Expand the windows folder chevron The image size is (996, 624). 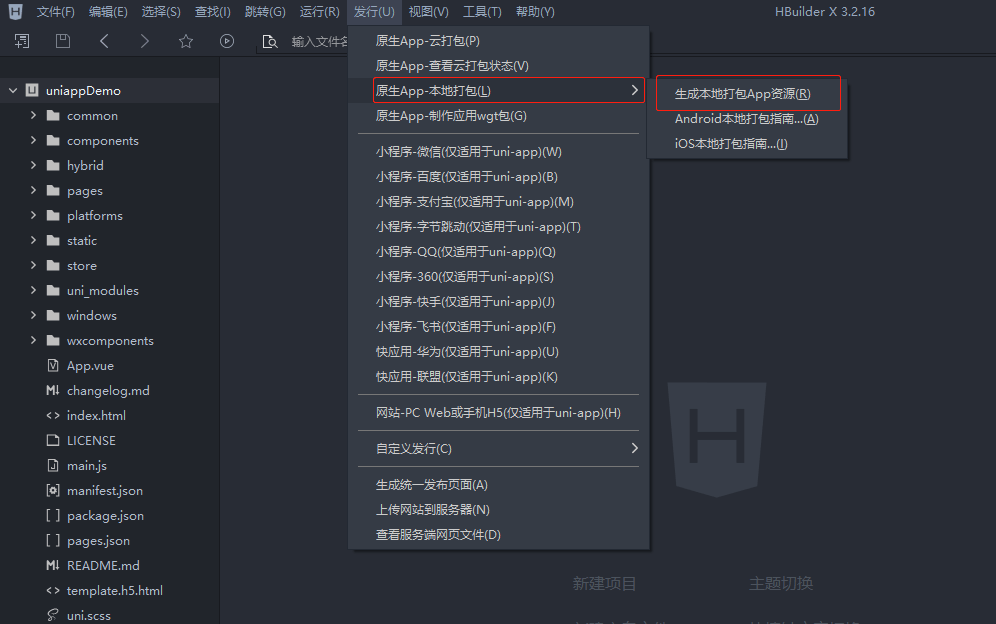pos(34,315)
